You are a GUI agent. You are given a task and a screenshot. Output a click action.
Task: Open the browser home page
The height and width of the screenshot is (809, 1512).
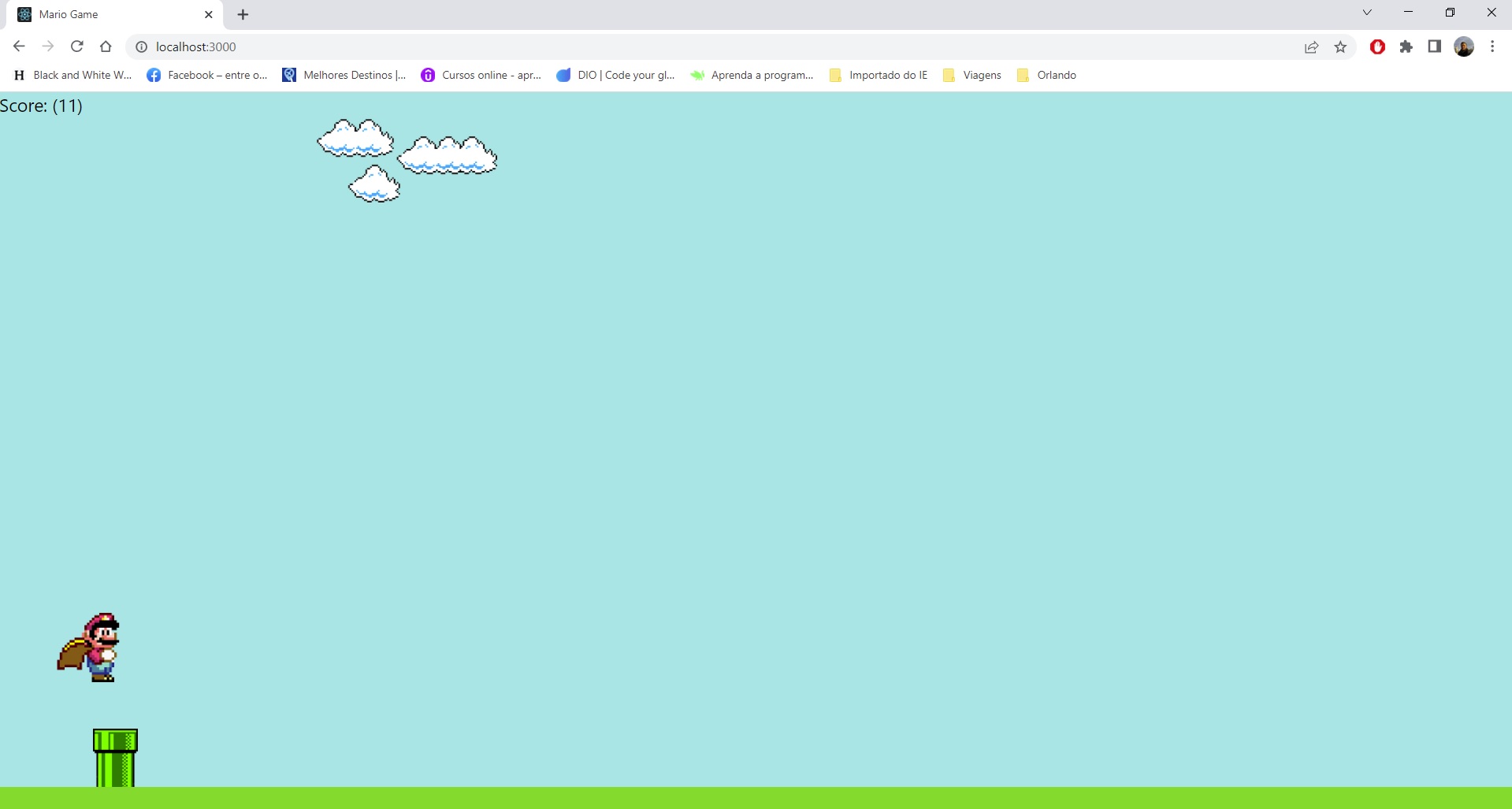point(106,46)
